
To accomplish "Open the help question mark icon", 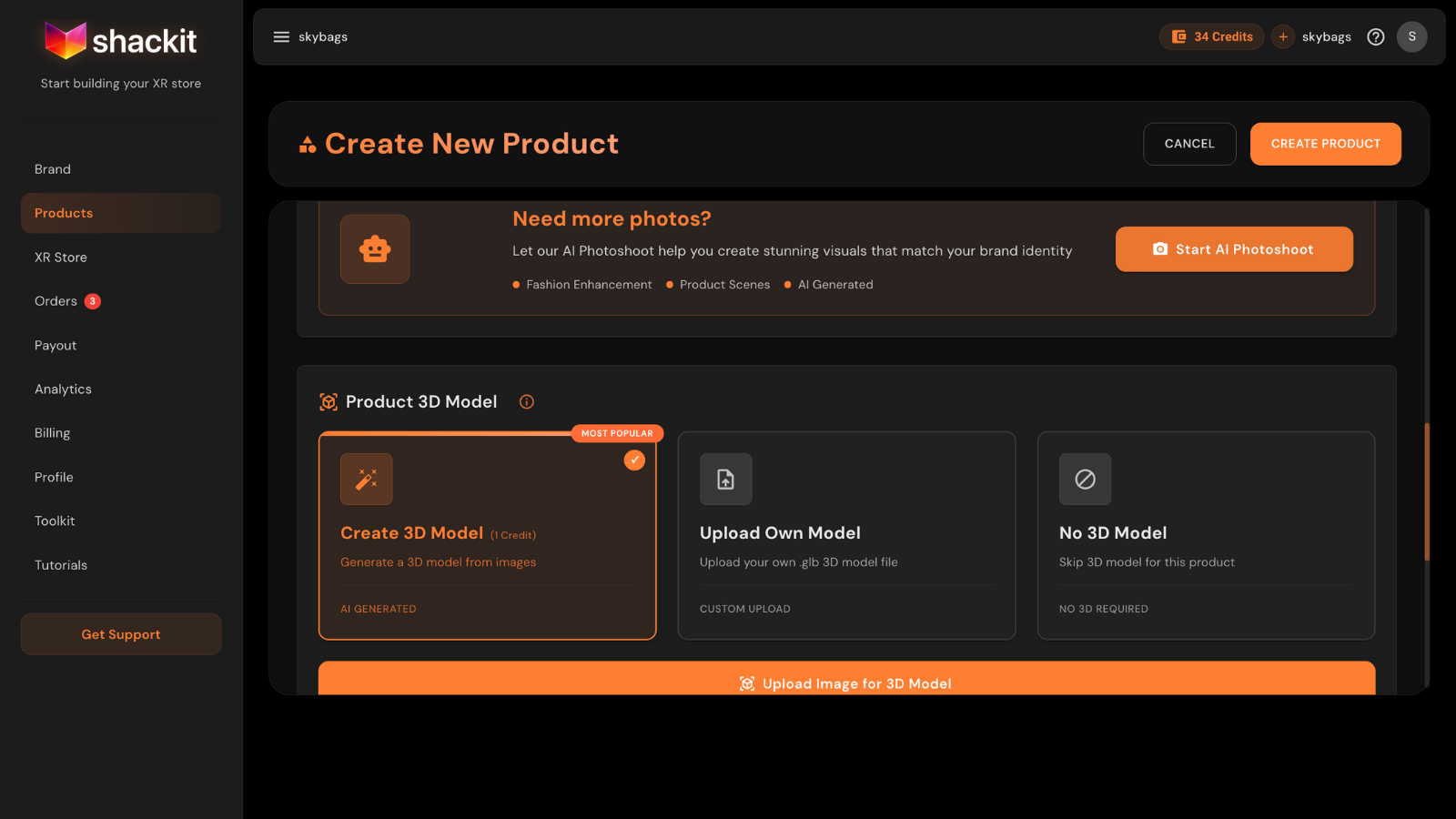I will (1375, 36).
